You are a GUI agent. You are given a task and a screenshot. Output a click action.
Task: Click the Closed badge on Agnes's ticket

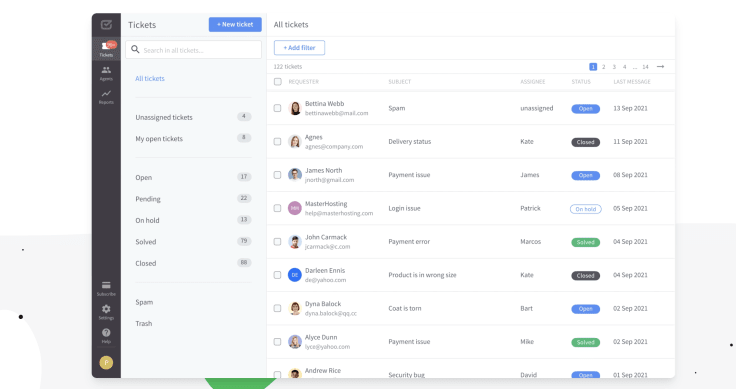pos(585,142)
